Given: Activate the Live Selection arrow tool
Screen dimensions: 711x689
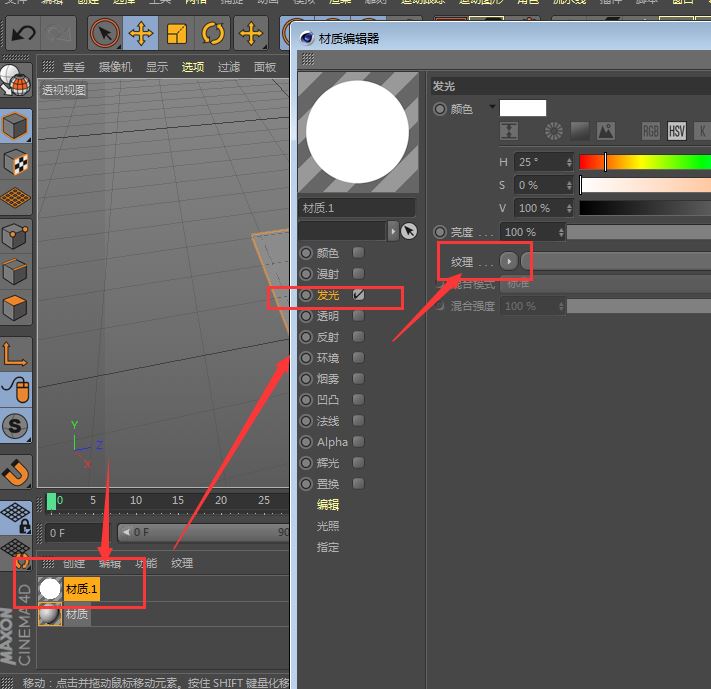Looking at the screenshot, I should [103, 34].
